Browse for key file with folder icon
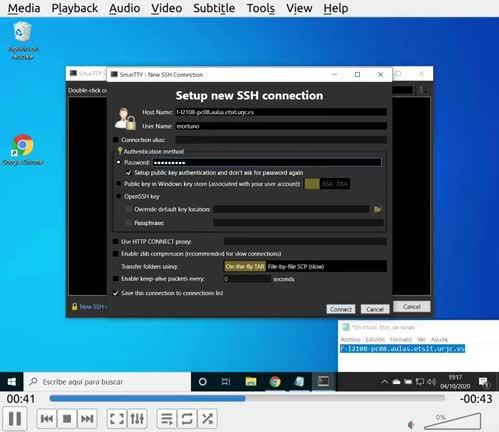Image resolution: width=499 pixels, height=432 pixels. [x=378, y=209]
